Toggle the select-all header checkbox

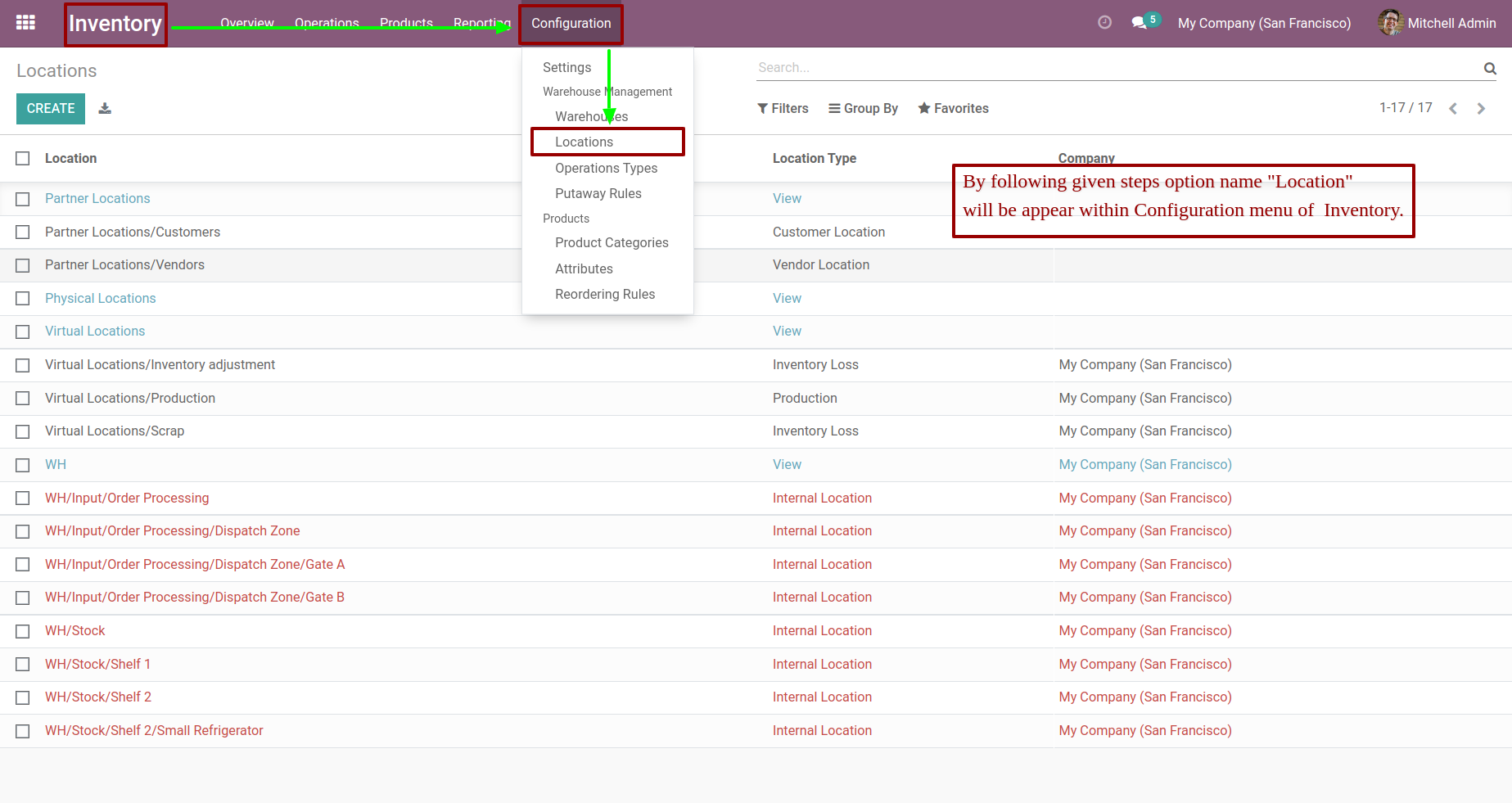tap(23, 159)
